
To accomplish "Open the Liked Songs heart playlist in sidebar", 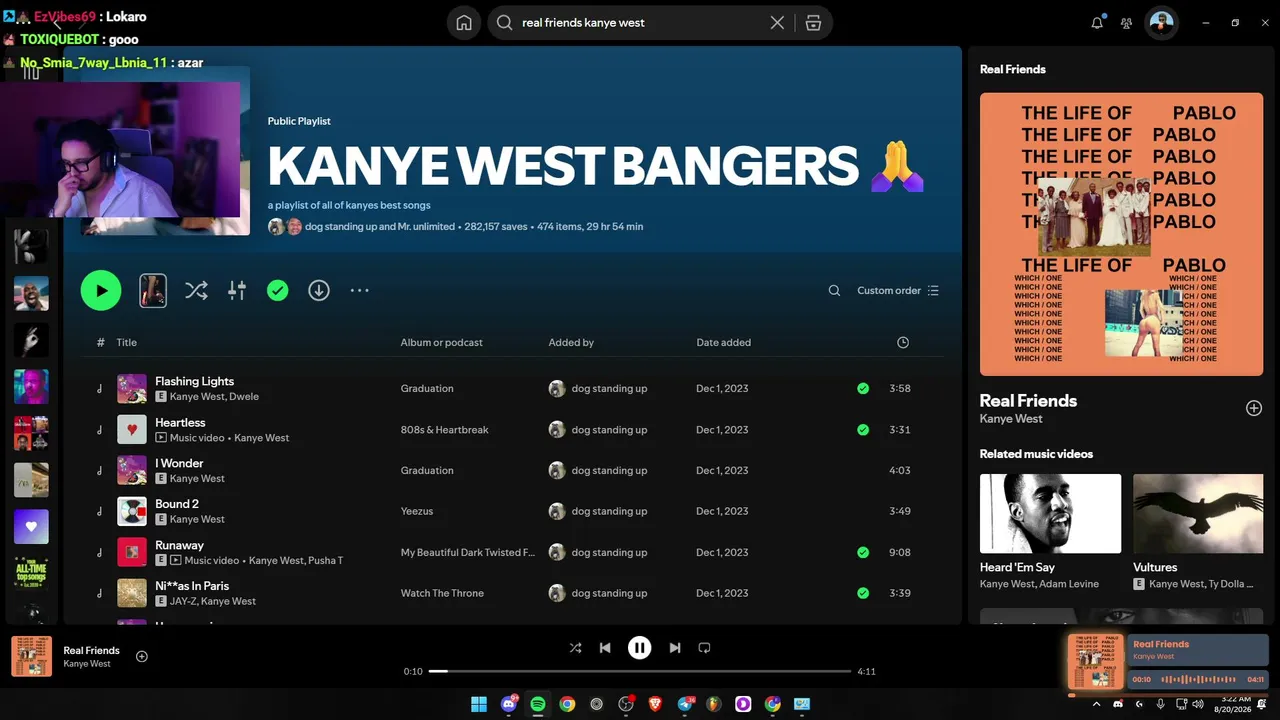I will click(31, 527).
